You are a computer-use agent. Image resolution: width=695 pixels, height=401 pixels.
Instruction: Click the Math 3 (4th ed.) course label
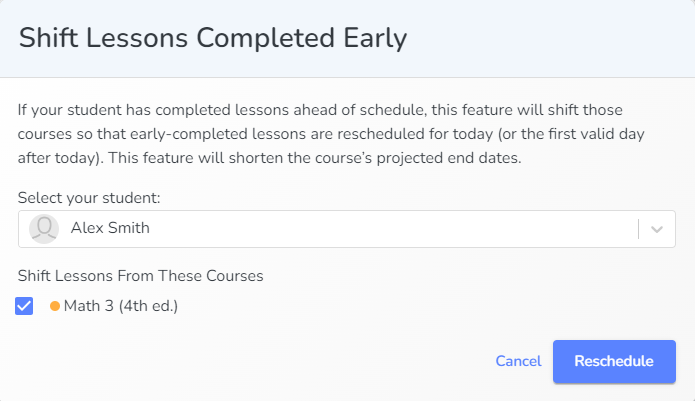pyautogui.click(x=121, y=306)
